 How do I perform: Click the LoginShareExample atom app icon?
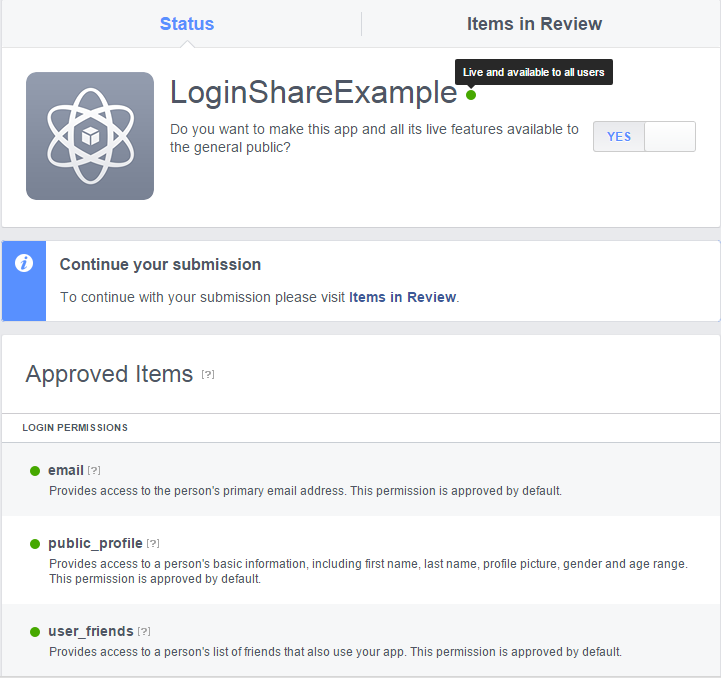coord(90,136)
